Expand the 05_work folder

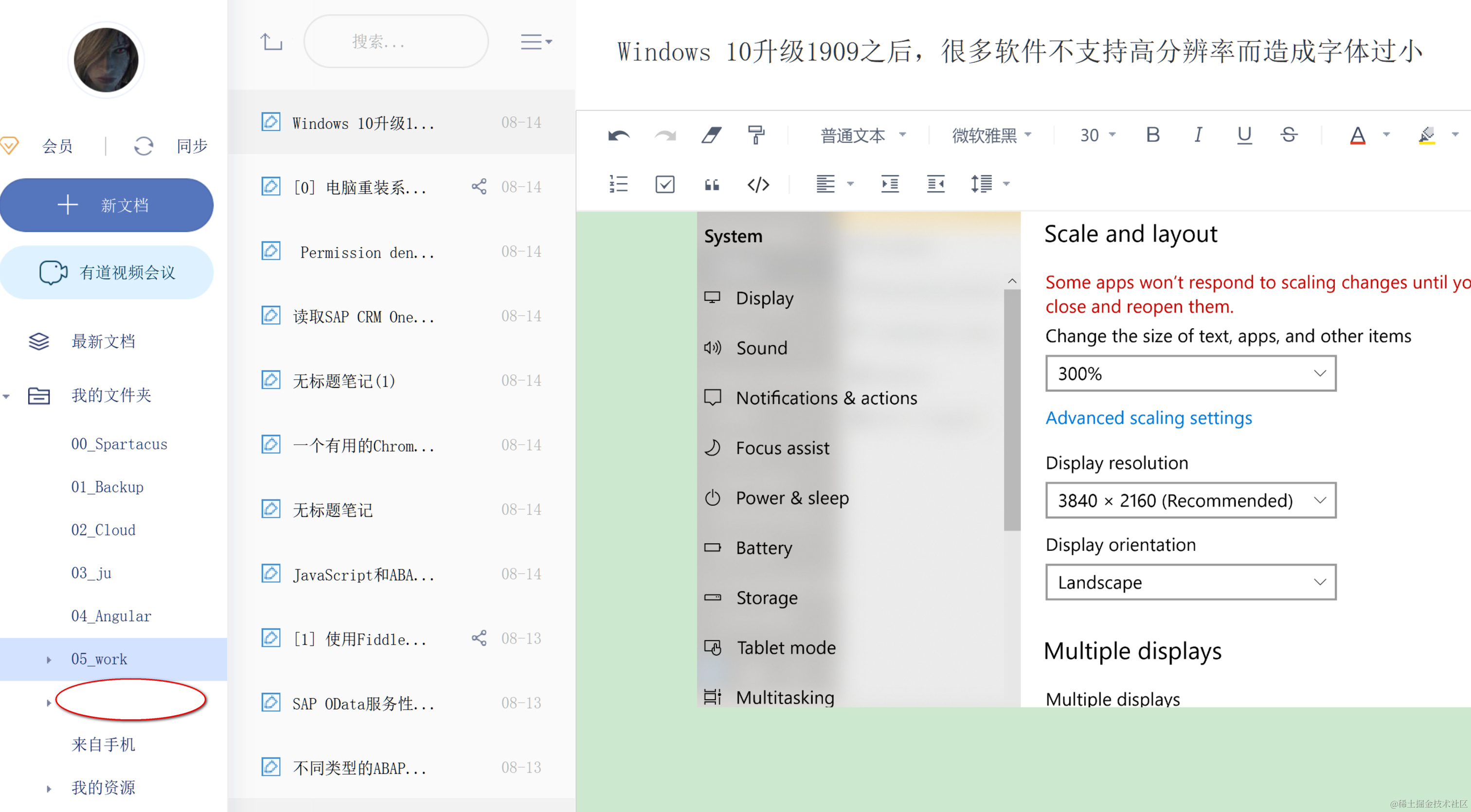(49, 660)
